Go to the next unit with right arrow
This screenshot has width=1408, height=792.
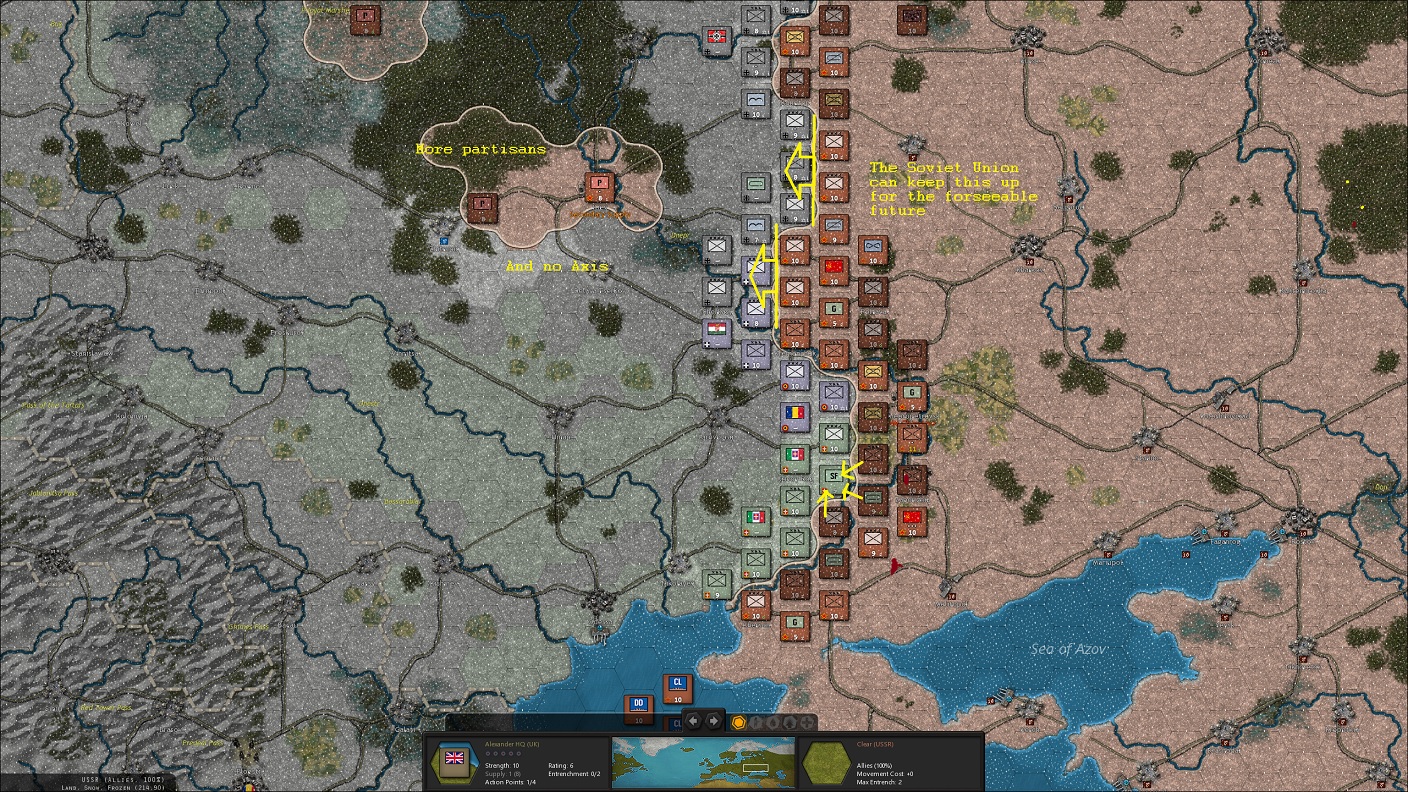[713, 721]
